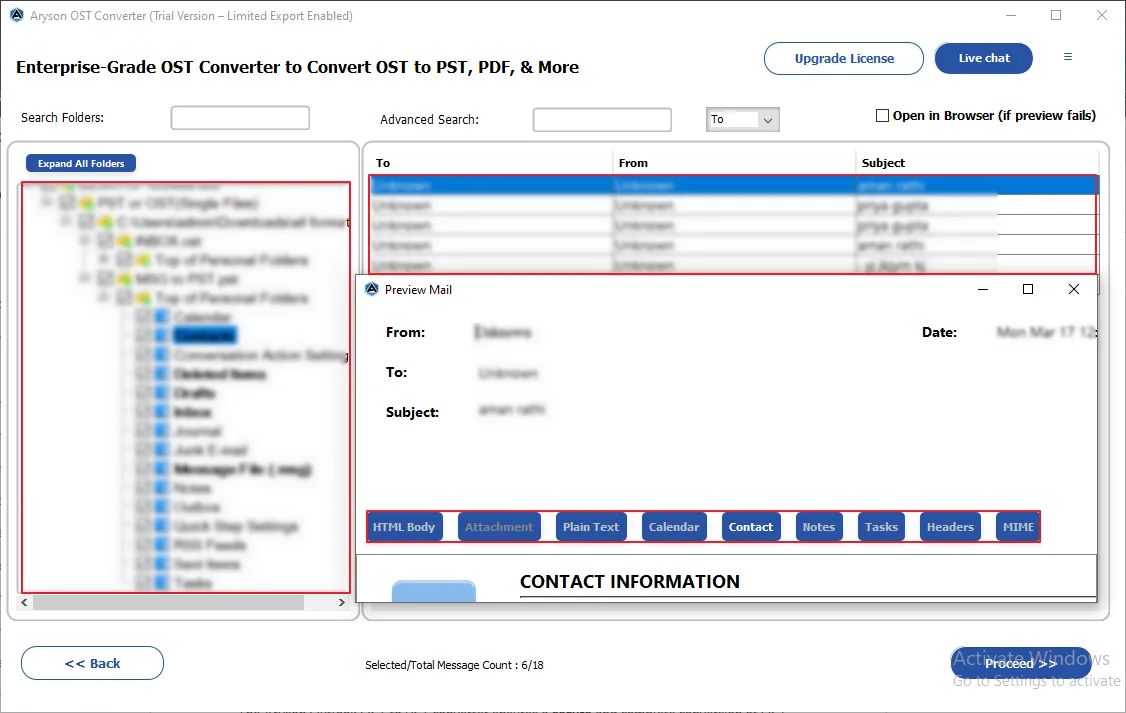Start a Live chat
The height and width of the screenshot is (713, 1126).
point(984,58)
